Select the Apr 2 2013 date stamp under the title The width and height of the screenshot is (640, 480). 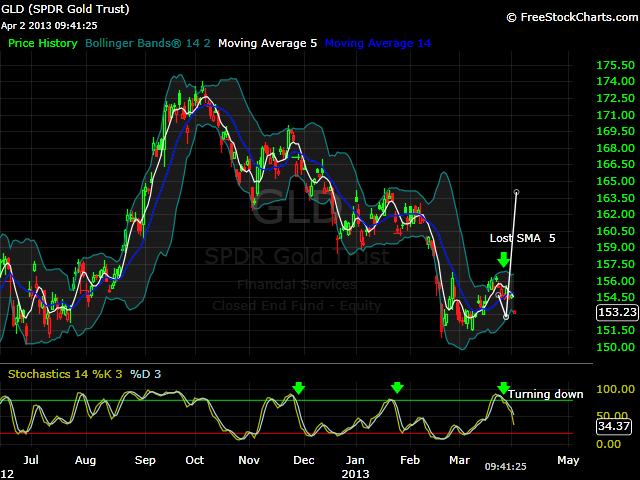(x=49, y=26)
